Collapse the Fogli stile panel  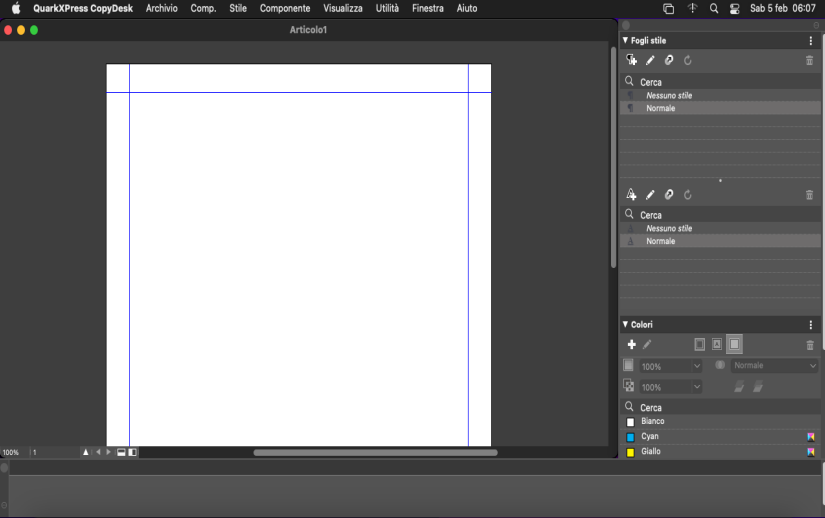626,40
